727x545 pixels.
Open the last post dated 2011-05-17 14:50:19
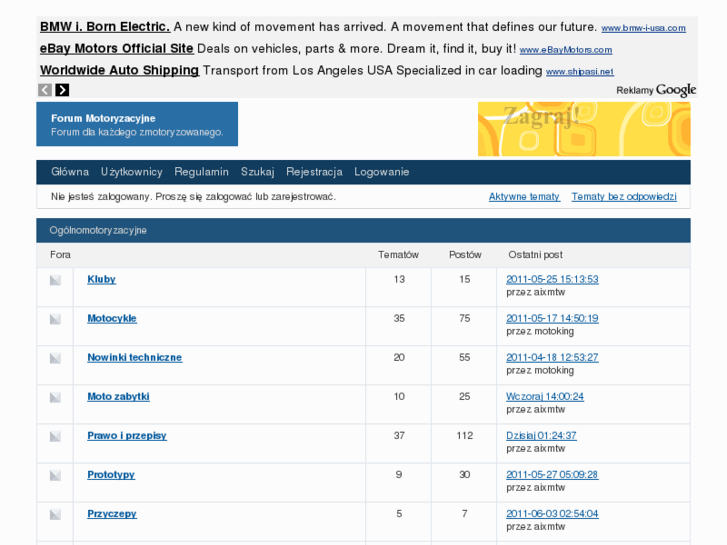552,318
